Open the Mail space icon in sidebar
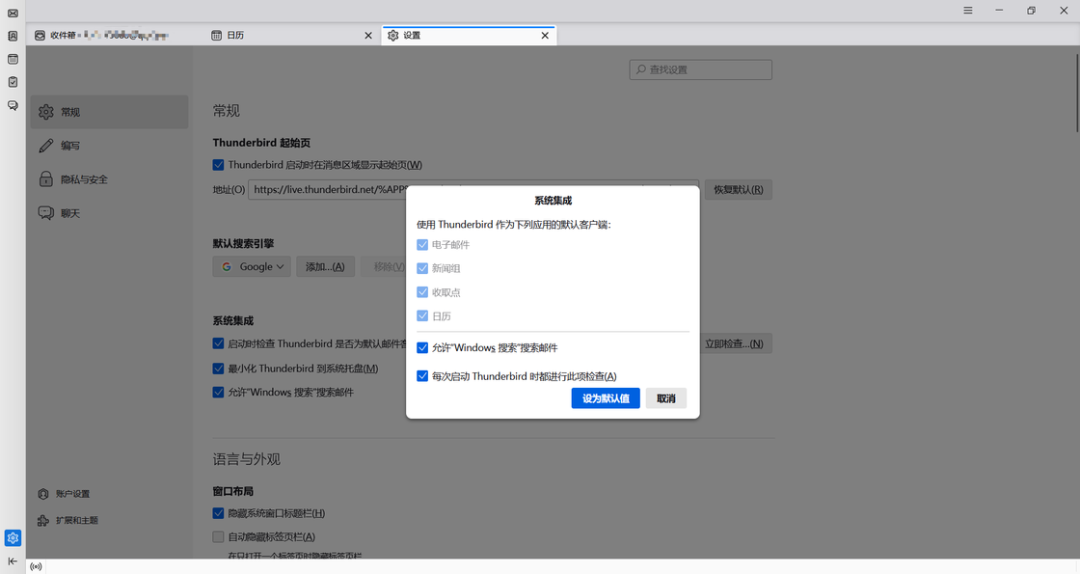The width and height of the screenshot is (1080, 574). coord(12,13)
